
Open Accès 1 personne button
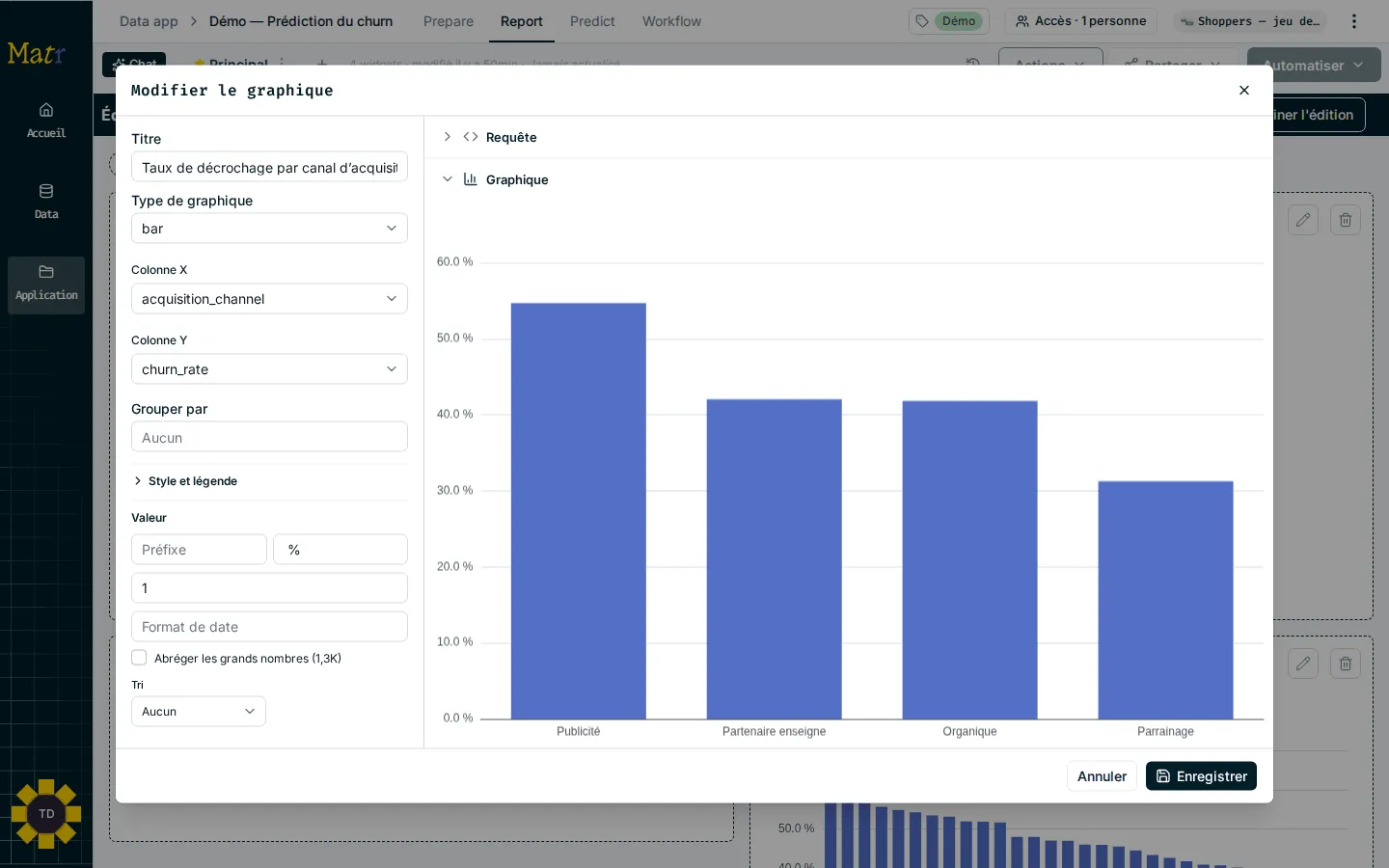tap(1081, 21)
